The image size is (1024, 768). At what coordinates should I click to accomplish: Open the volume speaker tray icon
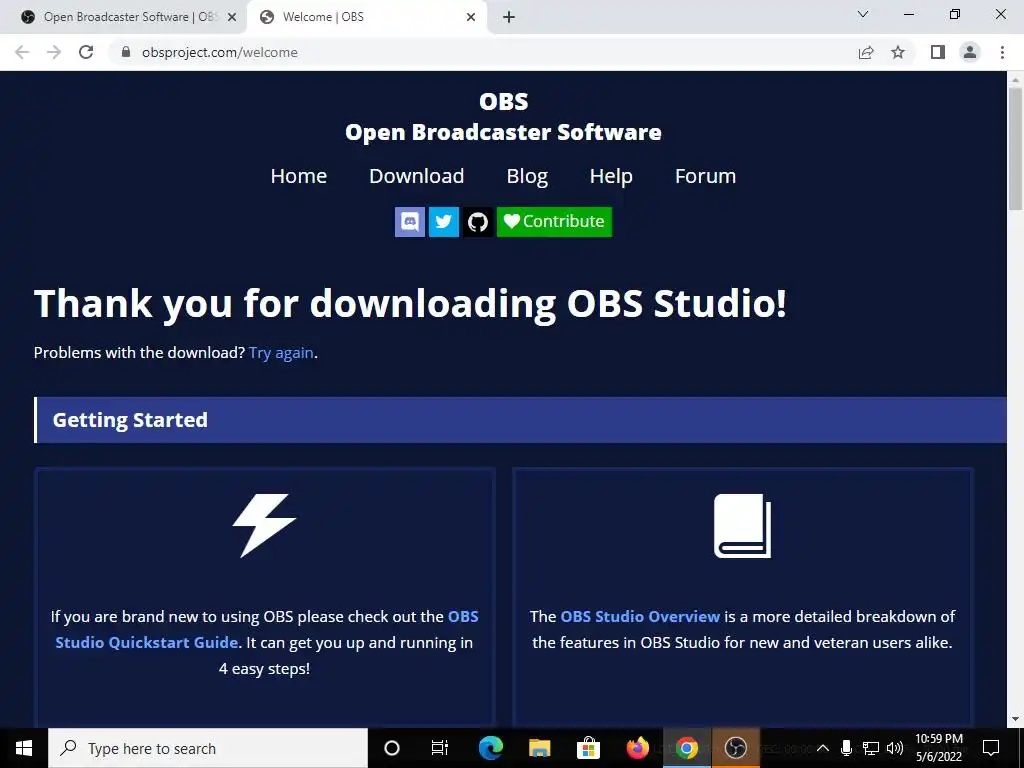pos(895,748)
